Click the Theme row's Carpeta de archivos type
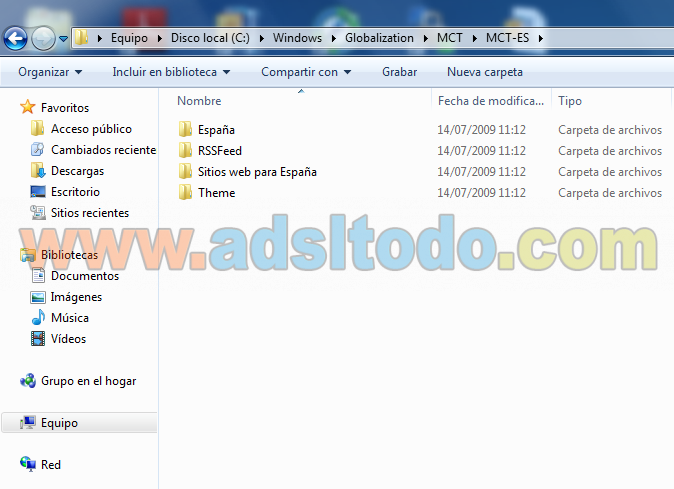 610,193
